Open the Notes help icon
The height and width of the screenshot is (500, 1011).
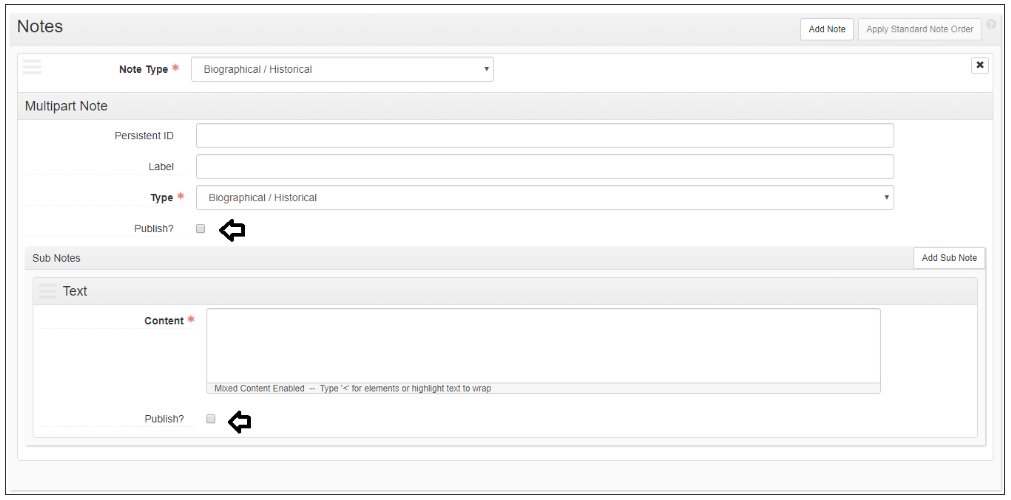(991, 25)
